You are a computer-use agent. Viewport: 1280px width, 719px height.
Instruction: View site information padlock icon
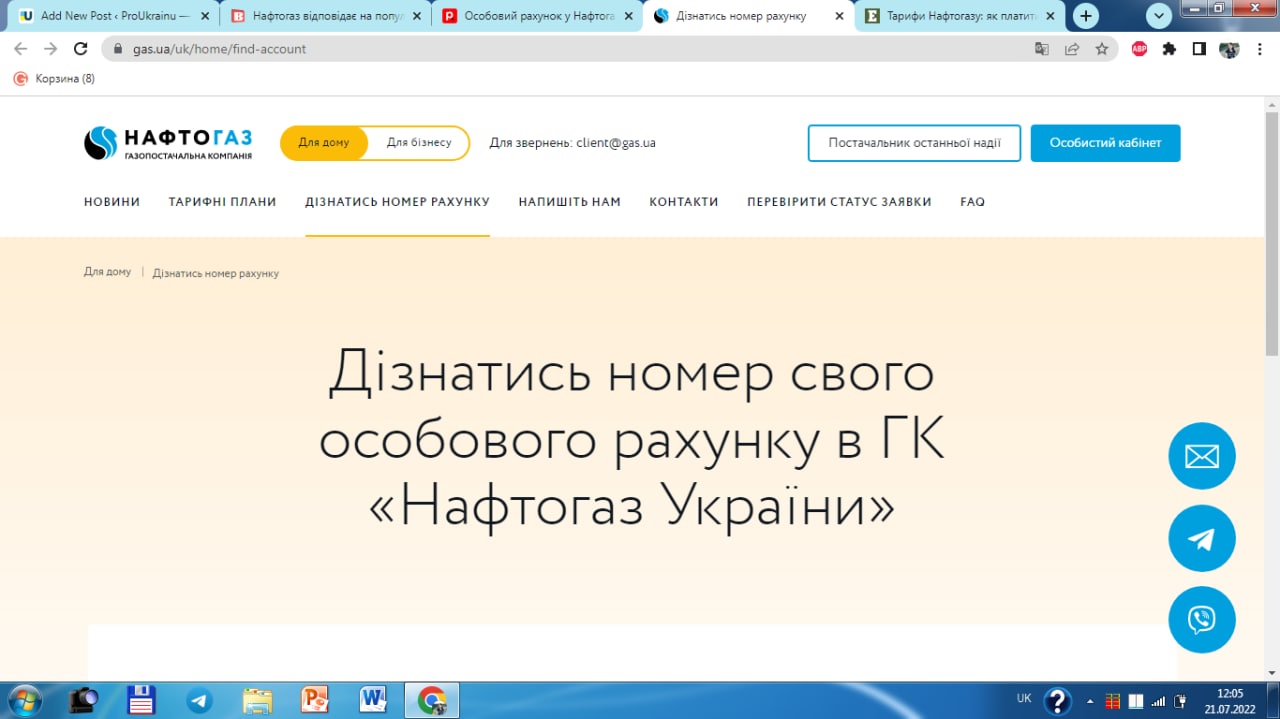tap(118, 49)
